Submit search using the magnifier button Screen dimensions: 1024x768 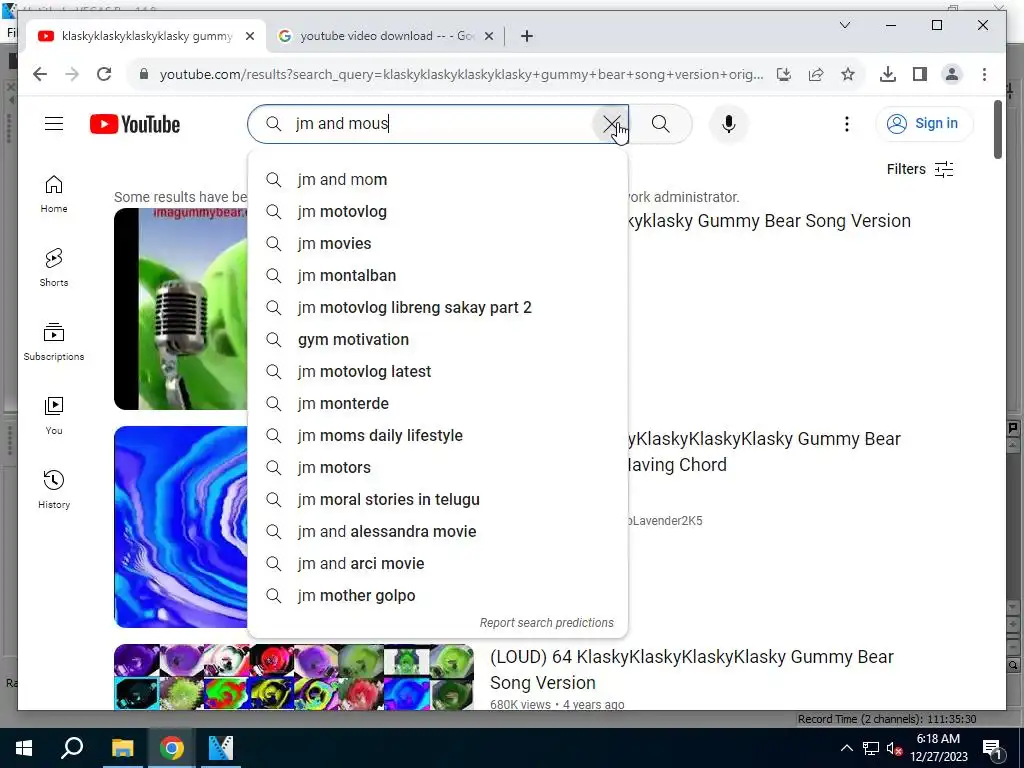click(660, 123)
